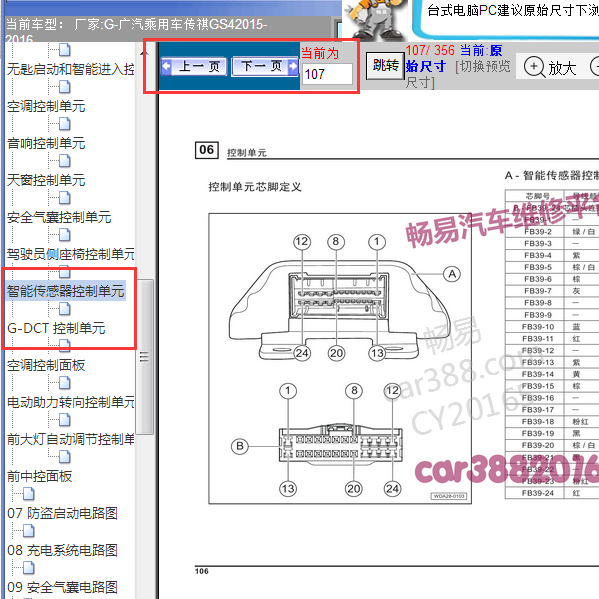
Task: Select 空调控制单元 in the tree
Action: coord(46,106)
